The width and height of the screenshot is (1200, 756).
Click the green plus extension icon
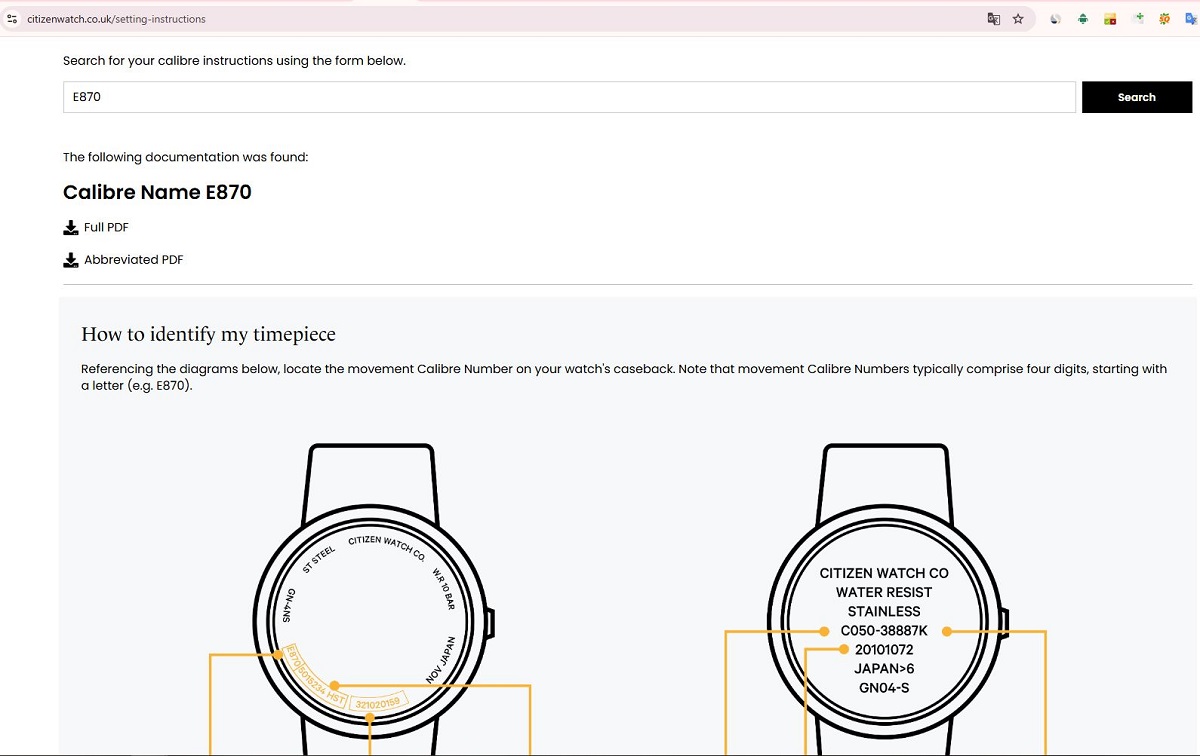click(x=1138, y=19)
